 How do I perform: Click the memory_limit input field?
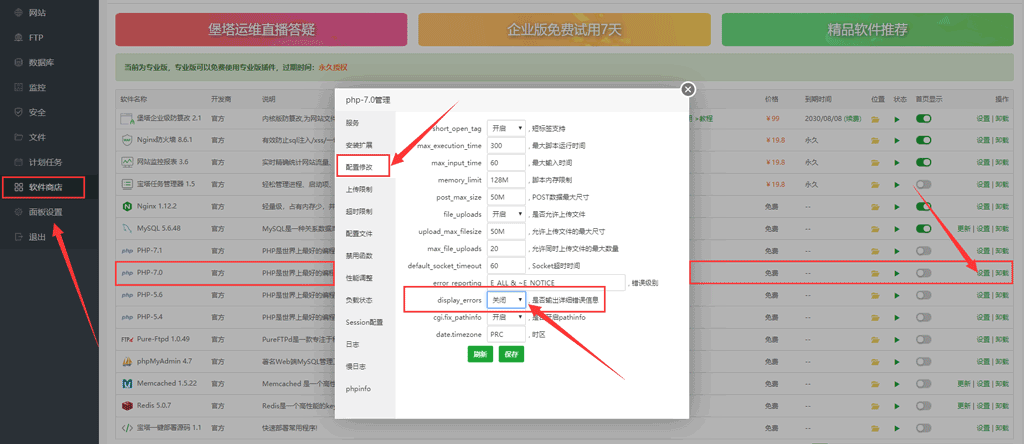coord(506,180)
